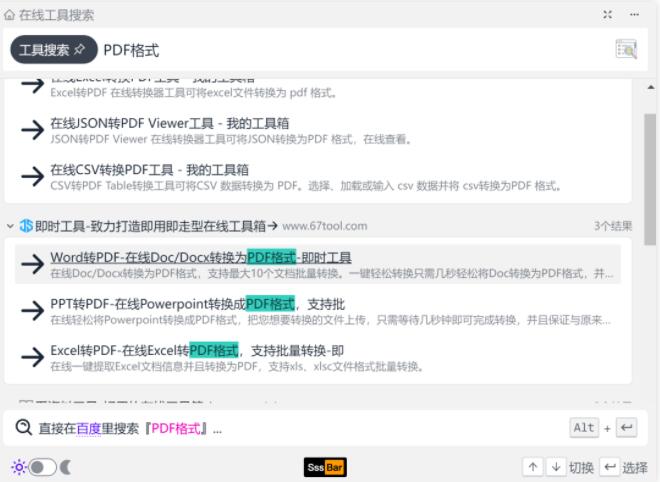Click the collapse window arrows icon
This screenshot has height=482, width=660.
tap(608, 15)
